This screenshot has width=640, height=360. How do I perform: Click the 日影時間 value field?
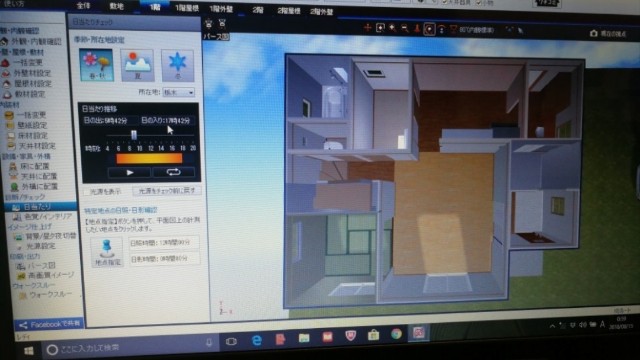pos(164,259)
